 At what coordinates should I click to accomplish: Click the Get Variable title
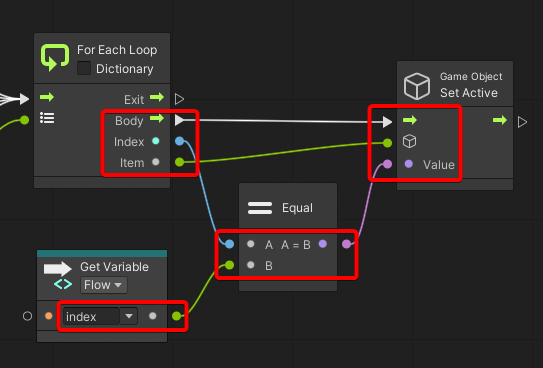114,267
